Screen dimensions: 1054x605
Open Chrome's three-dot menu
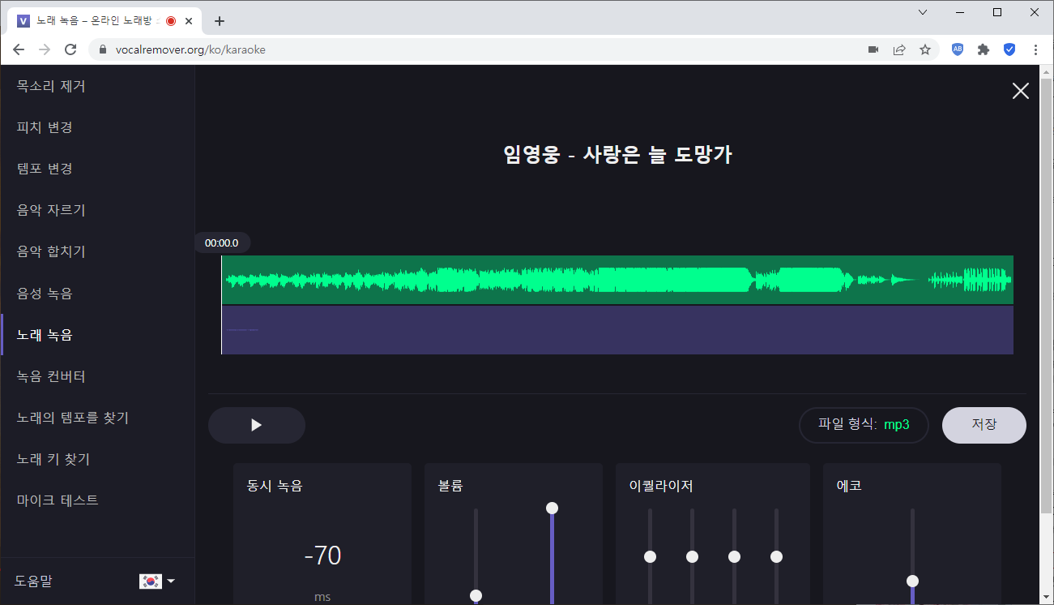(1035, 49)
